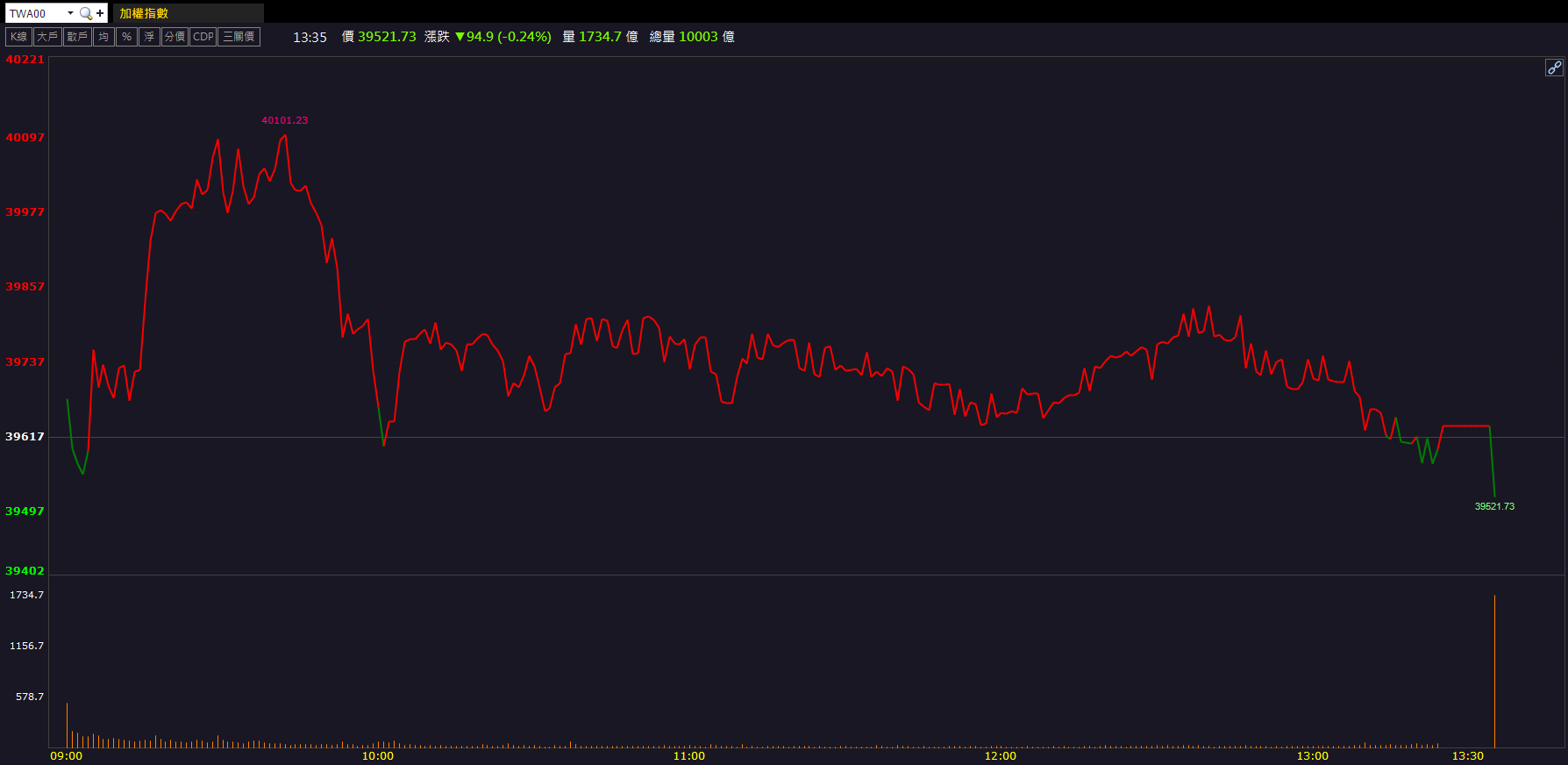Open the TWA00 symbol dropdown arrow
This screenshot has height=765, width=1568.
(70, 13)
